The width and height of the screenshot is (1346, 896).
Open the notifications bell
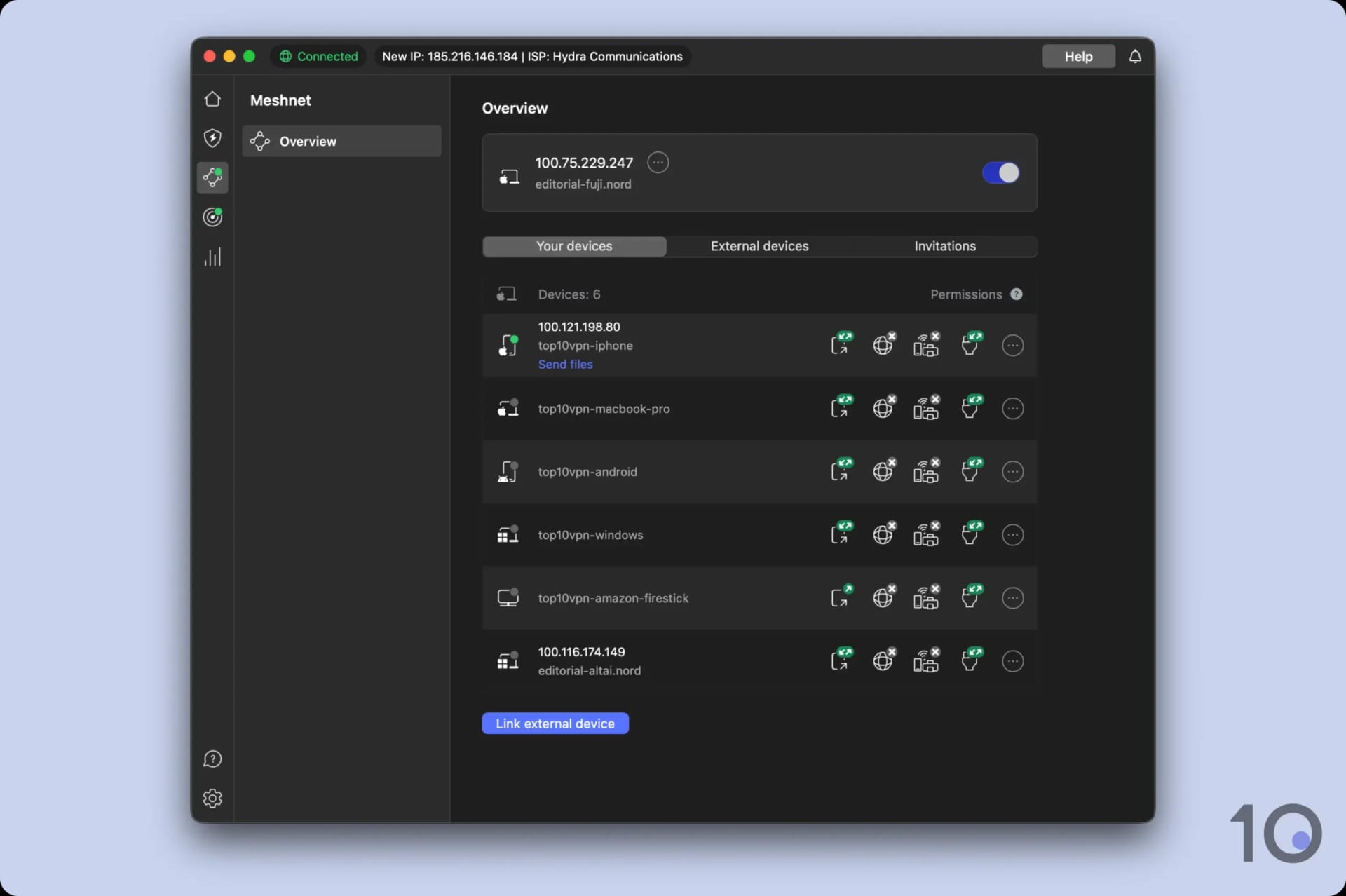click(x=1134, y=56)
